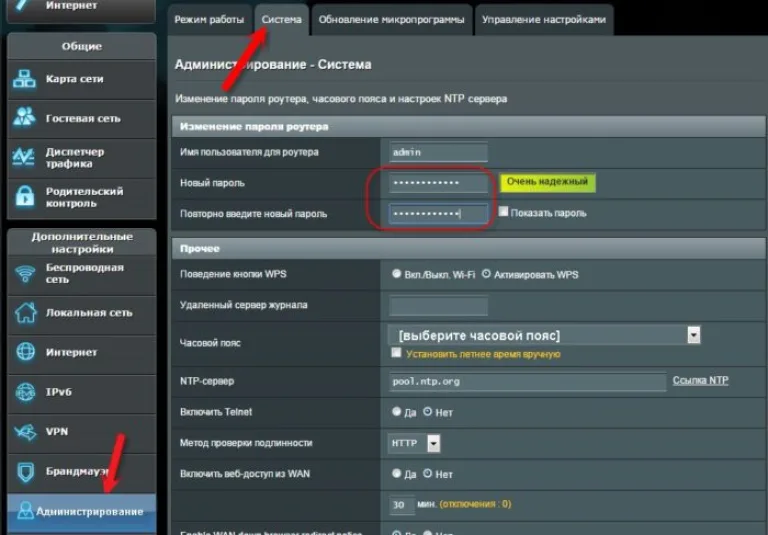Select Нет for веб-доступ из WAN
Viewport: 768px width, 535px height.
(x=428, y=473)
